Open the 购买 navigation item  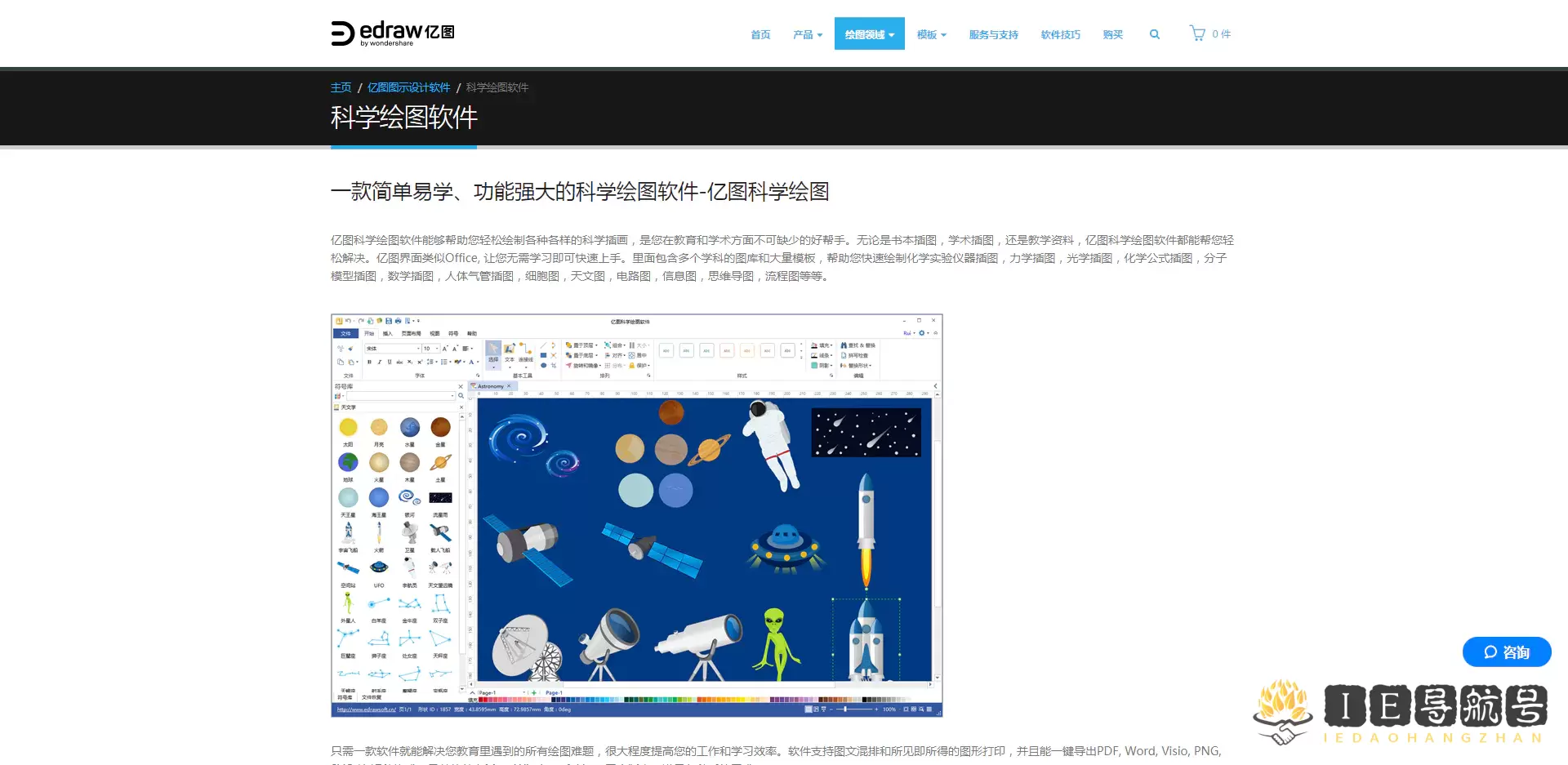pos(1112,34)
